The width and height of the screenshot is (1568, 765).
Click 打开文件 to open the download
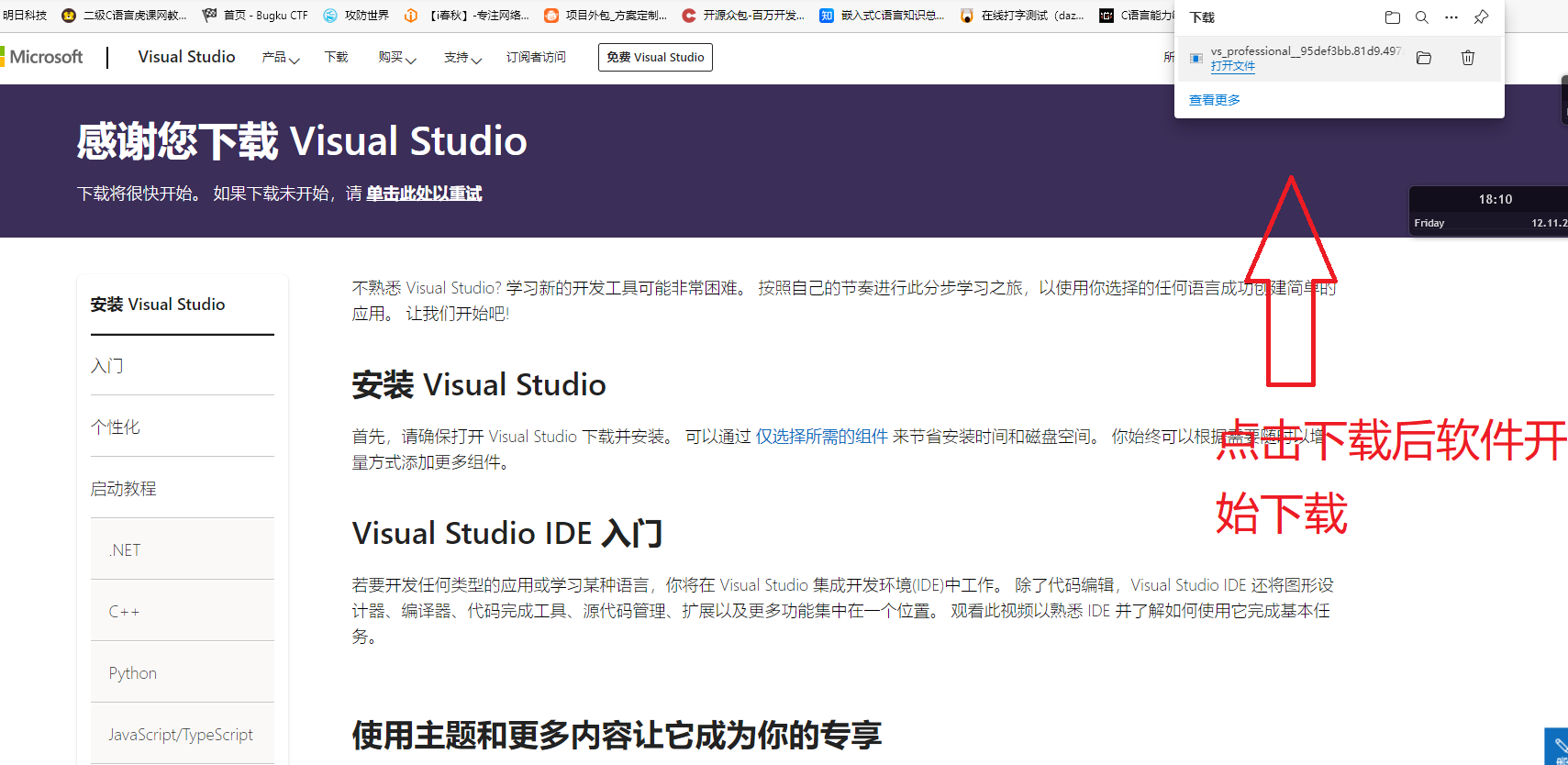pos(1232,66)
